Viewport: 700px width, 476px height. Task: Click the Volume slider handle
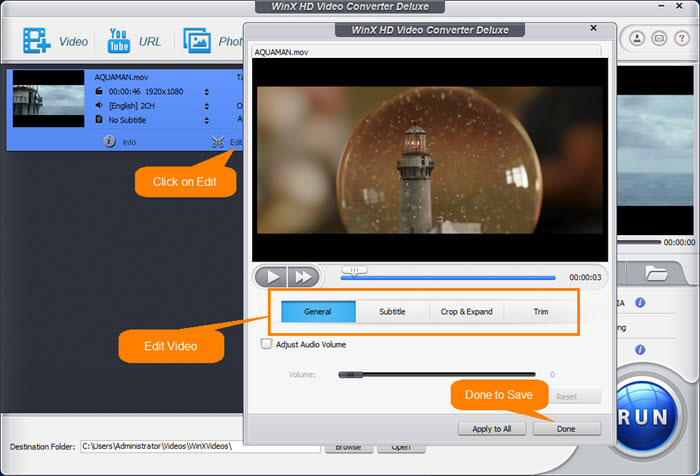(350, 375)
